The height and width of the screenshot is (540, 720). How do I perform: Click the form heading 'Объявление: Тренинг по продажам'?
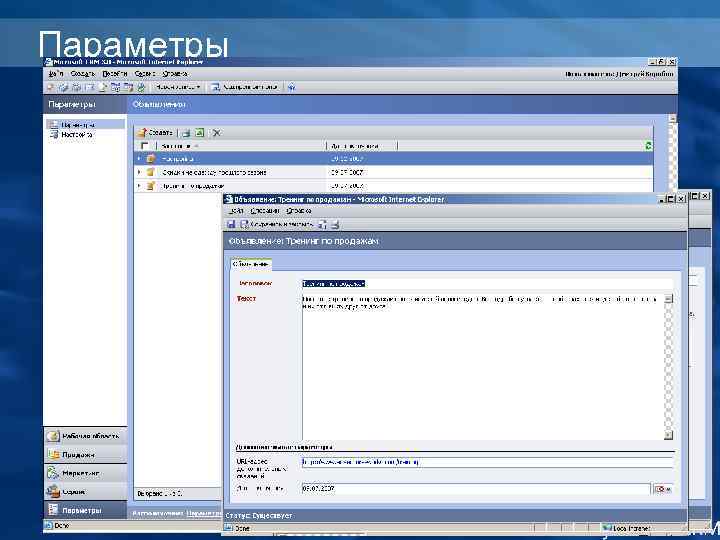point(304,241)
